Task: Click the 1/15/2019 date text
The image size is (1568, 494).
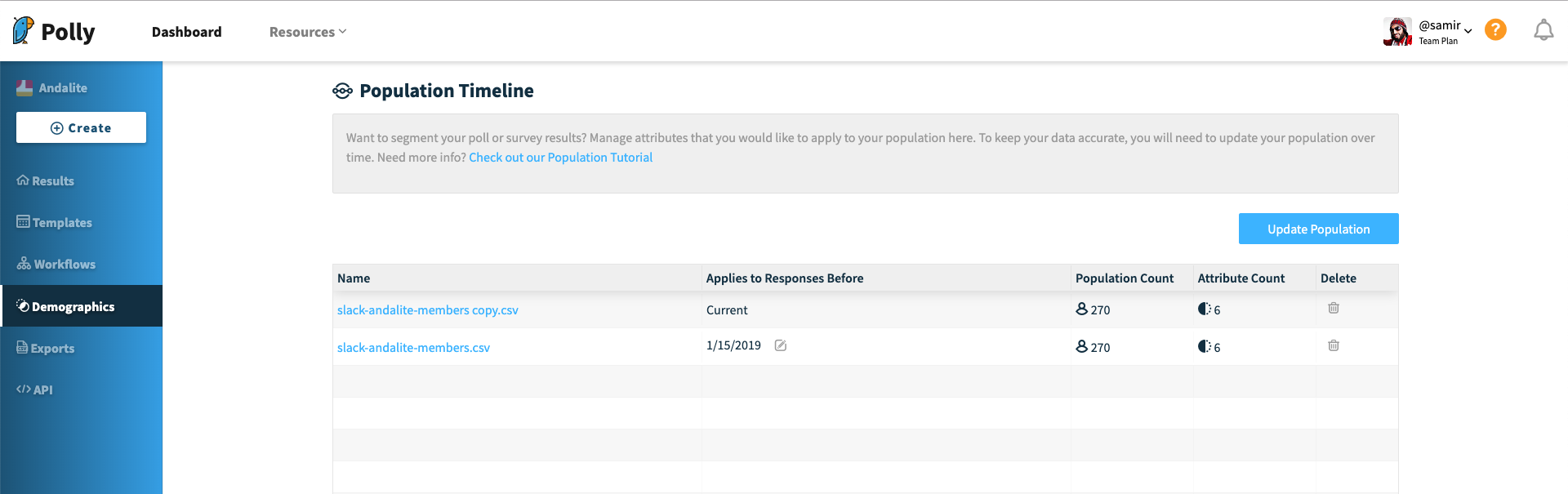Action: 733,345
